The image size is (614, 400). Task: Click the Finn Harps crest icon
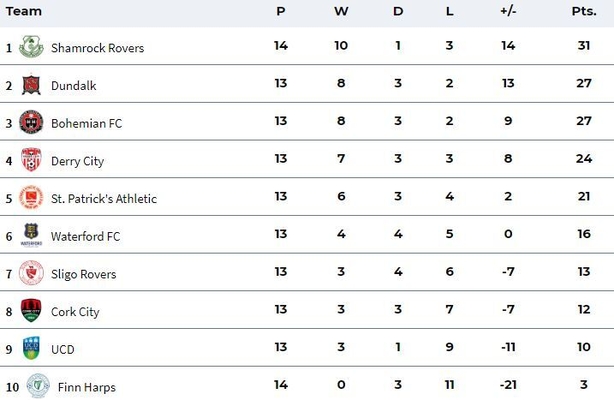pyautogui.click(x=38, y=386)
